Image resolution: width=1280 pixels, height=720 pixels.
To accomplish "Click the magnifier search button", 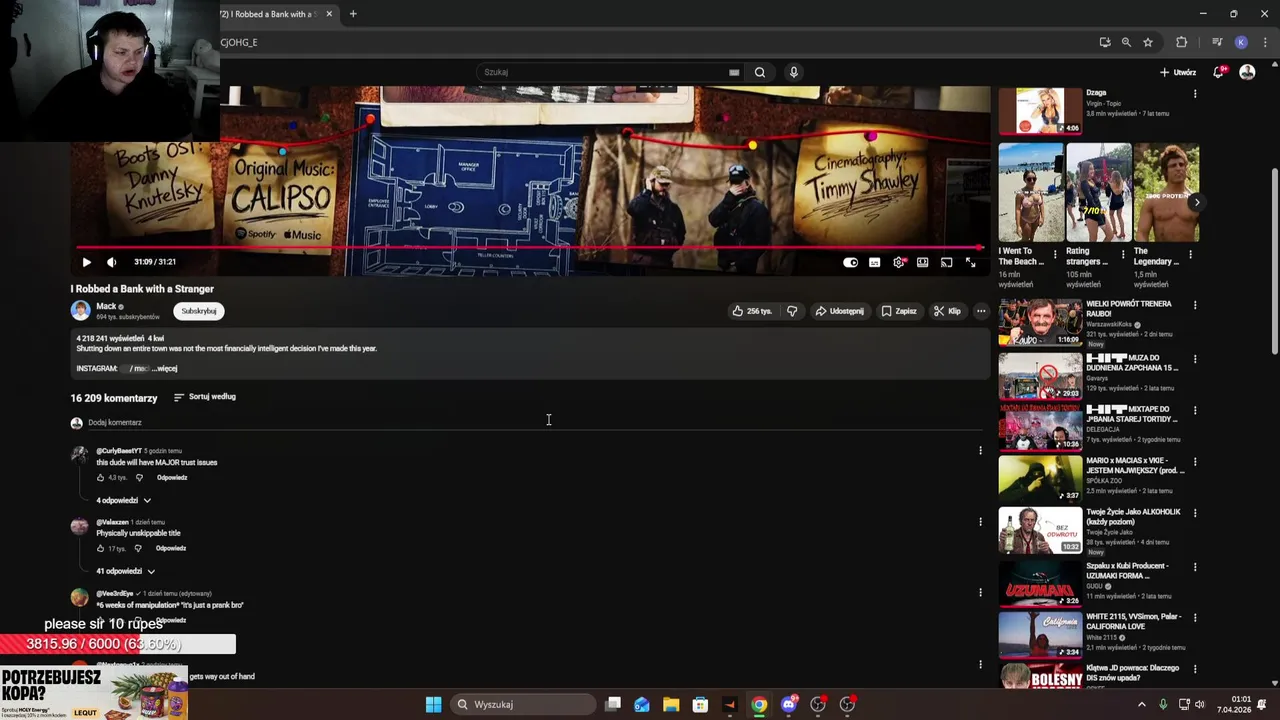I will point(760,72).
